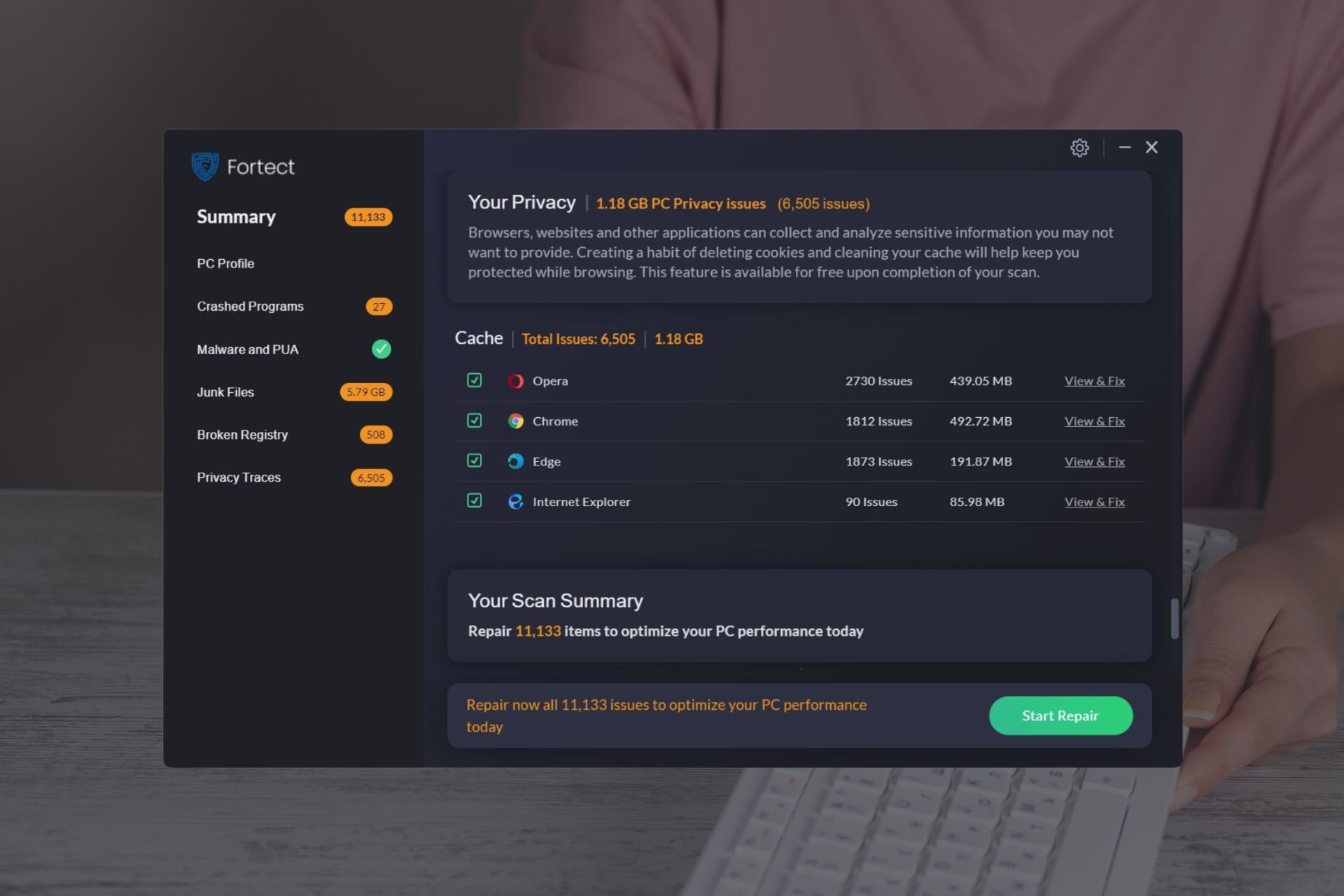
Task: Toggle Chrome cache checkbox selection
Action: point(473,420)
